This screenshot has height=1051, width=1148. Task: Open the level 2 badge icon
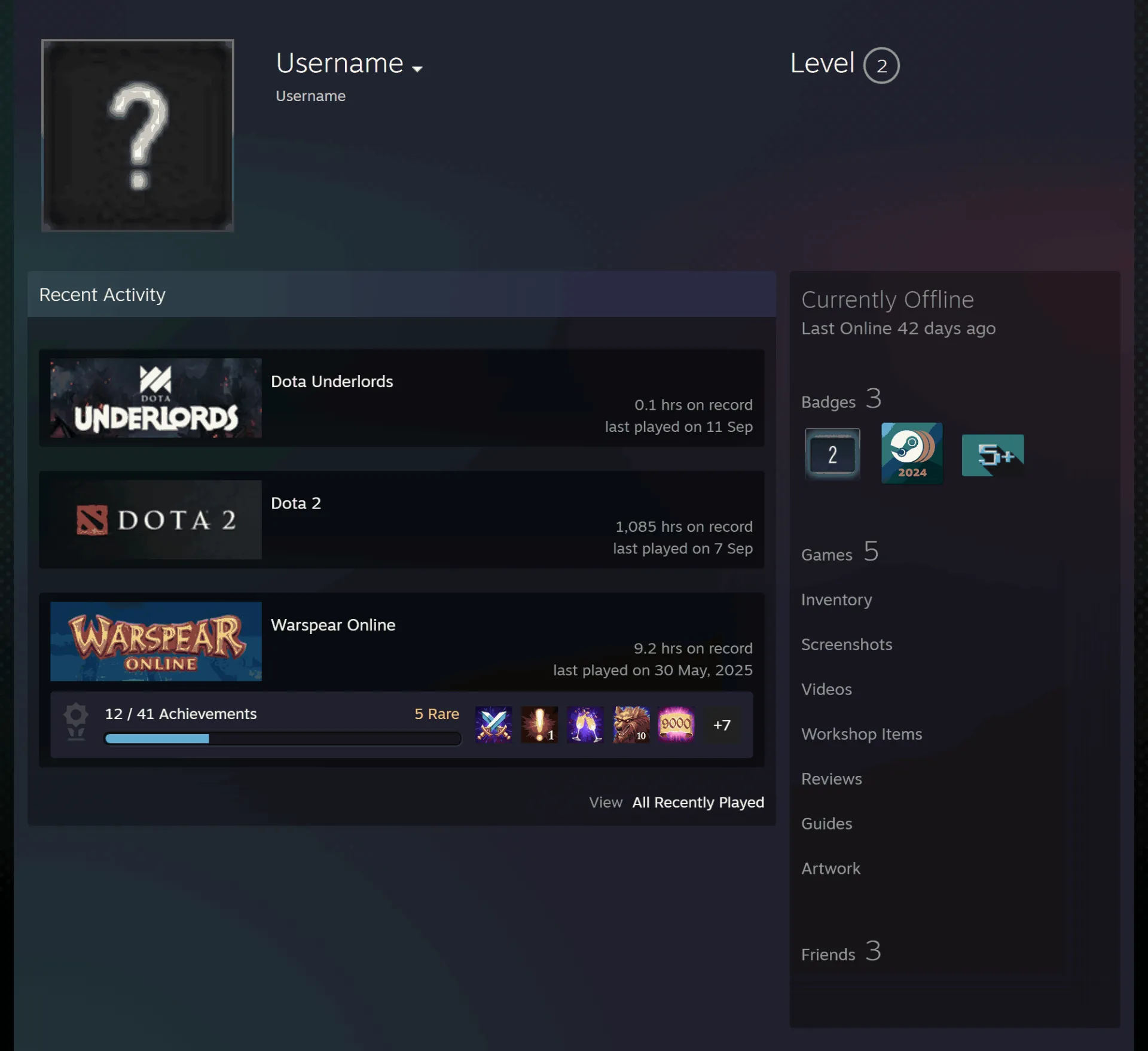pyautogui.click(x=832, y=454)
